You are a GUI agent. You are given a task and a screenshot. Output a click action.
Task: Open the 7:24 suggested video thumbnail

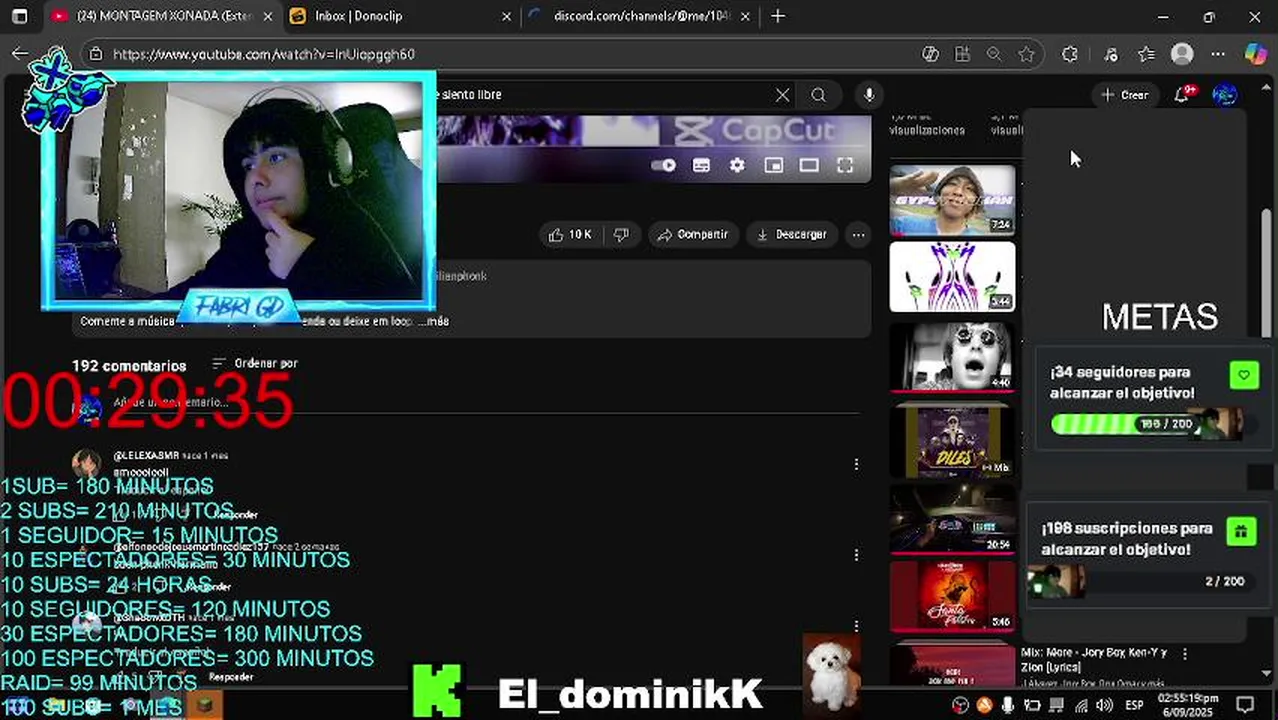(x=952, y=200)
